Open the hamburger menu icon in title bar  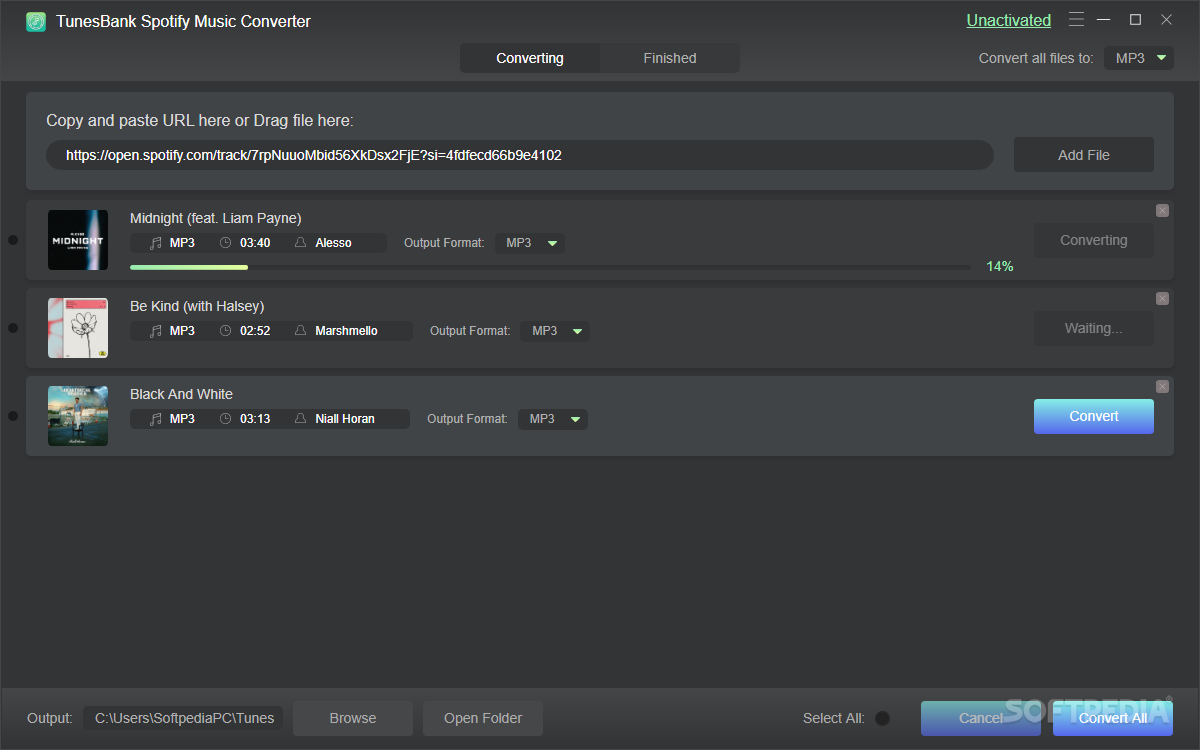[1076, 19]
